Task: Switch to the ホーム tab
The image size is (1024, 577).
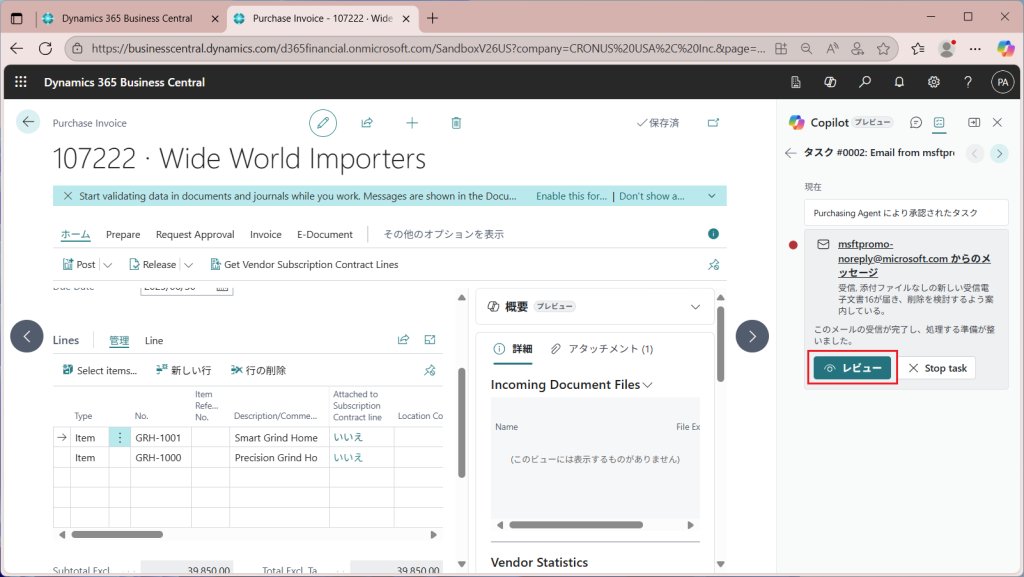Action: [75, 234]
